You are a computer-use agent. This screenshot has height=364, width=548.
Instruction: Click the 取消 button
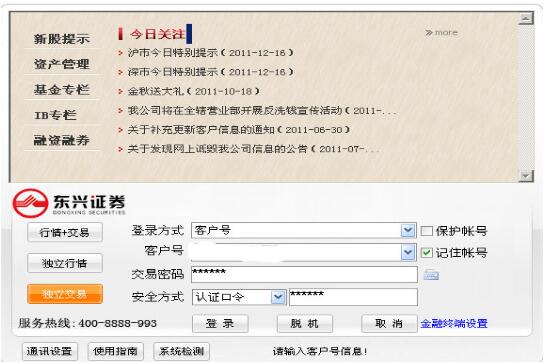(x=389, y=324)
